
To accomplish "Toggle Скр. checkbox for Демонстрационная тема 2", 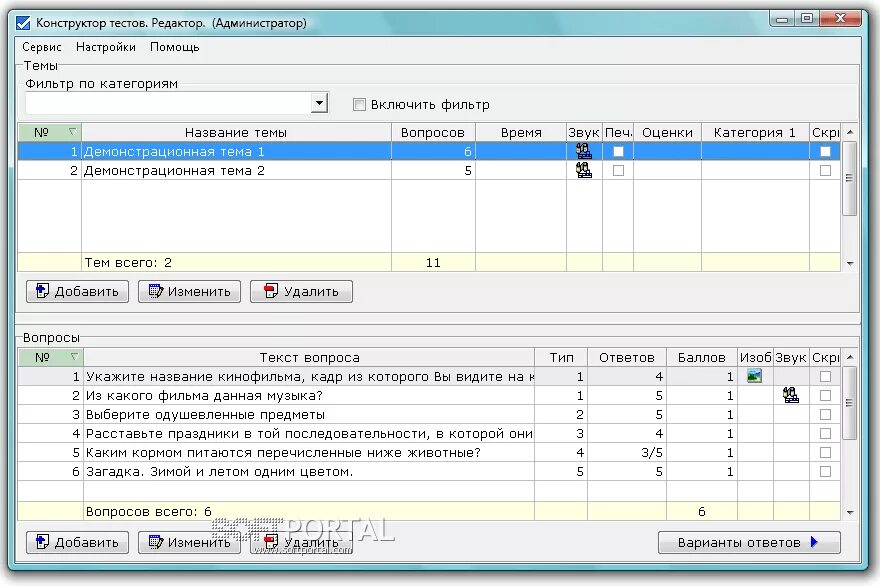I will (825, 170).
